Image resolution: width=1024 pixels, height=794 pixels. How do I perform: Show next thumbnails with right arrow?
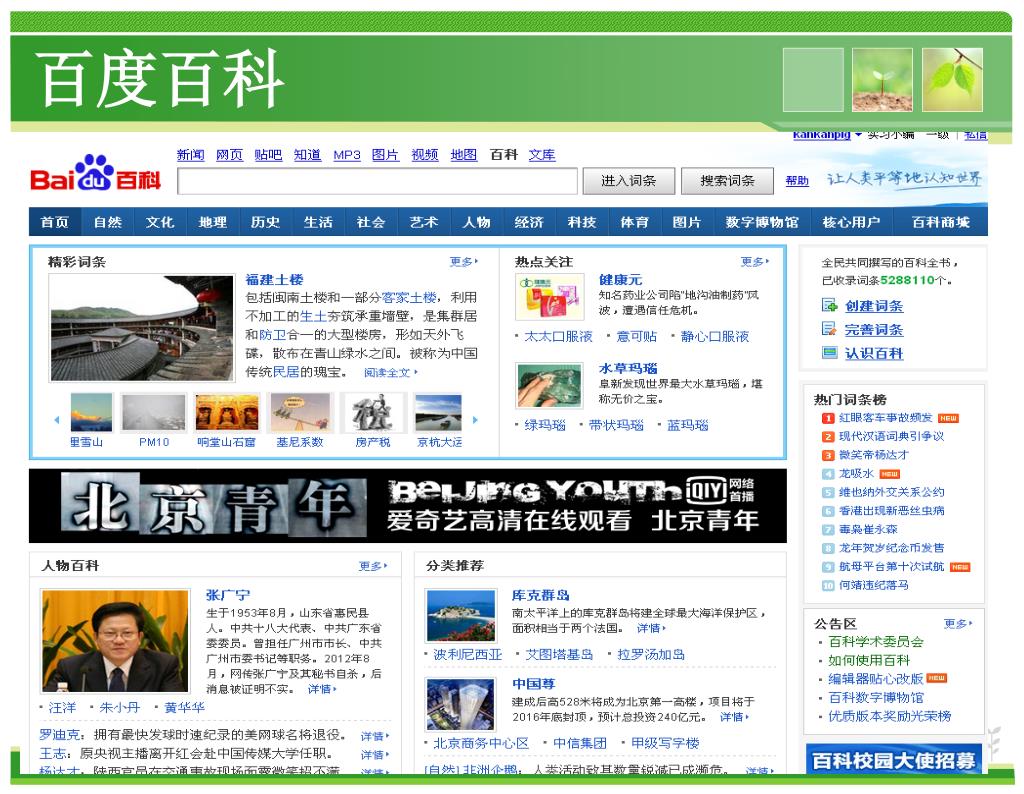tap(475, 420)
